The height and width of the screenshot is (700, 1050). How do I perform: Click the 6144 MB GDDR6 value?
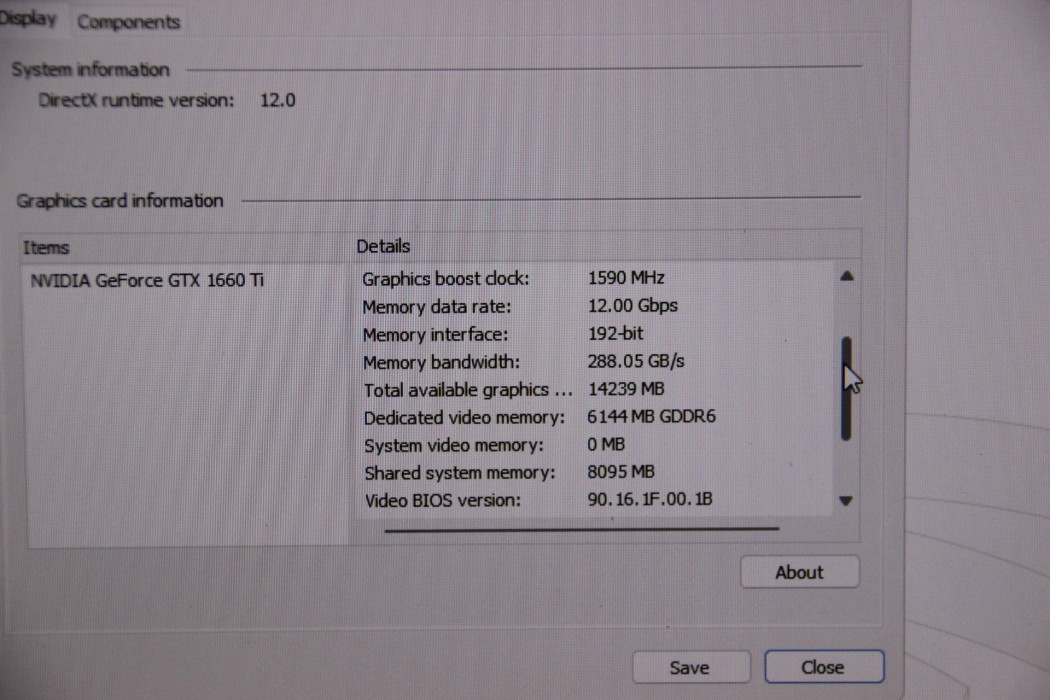tap(652, 416)
